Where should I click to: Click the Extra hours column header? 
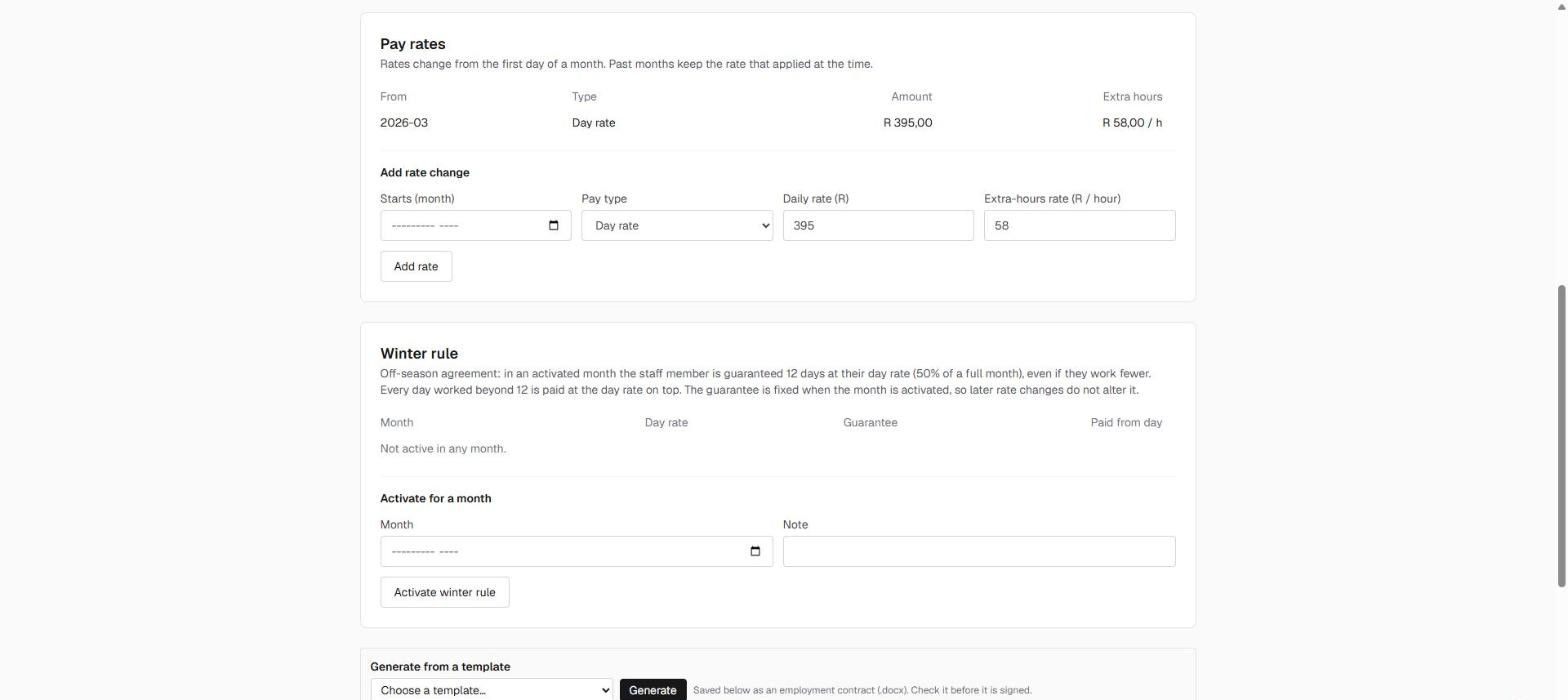click(1132, 97)
